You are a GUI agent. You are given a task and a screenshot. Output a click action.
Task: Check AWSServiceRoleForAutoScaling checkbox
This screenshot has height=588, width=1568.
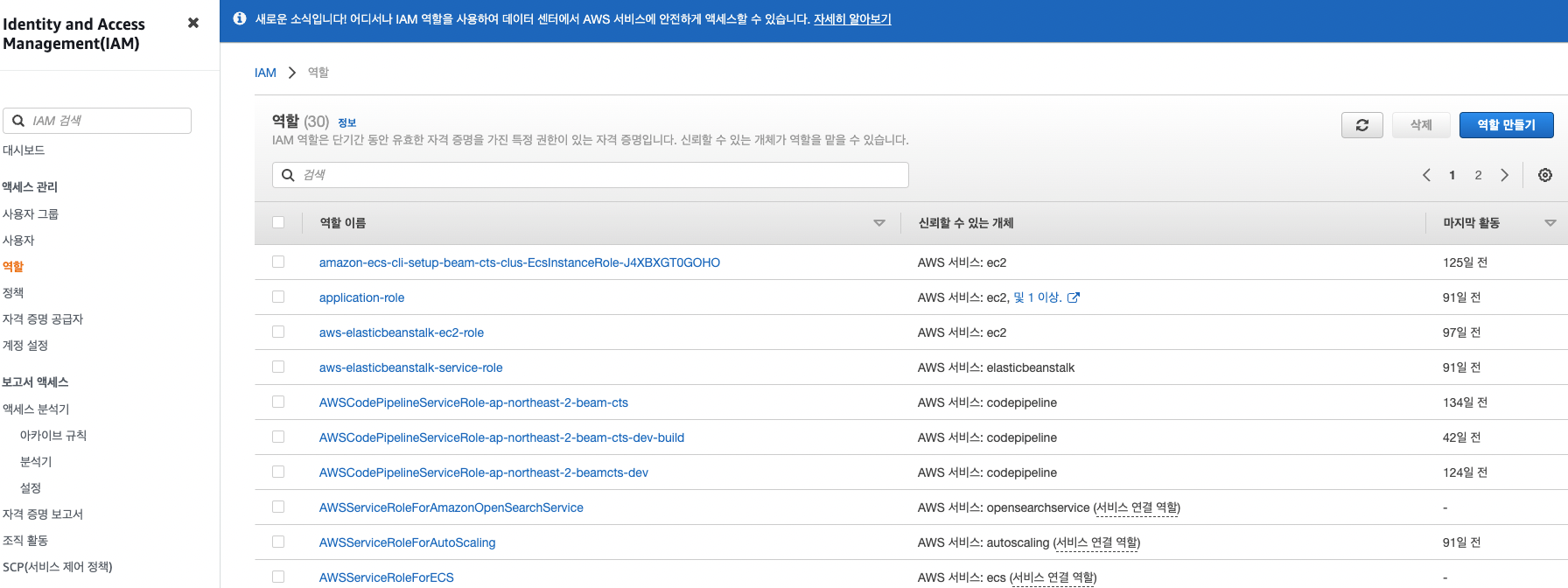click(278, 542)
